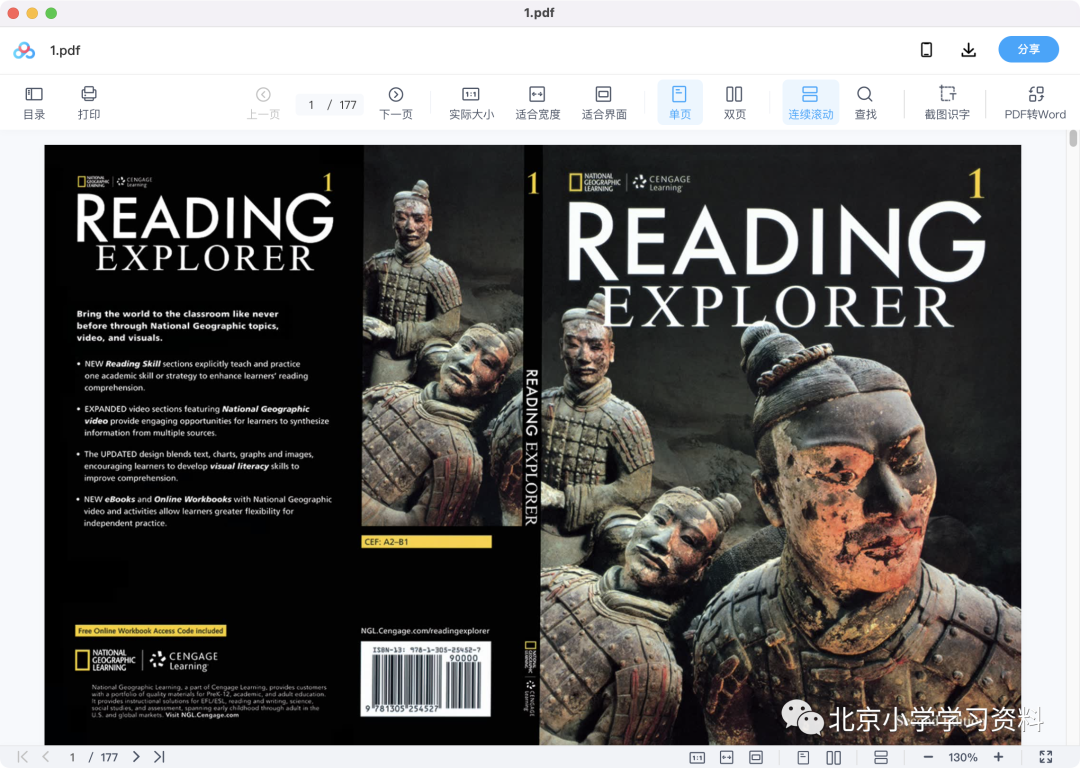This screenshot has height=768, width=1080.
Task: Start the 截图识字 screenshot OCR tool
Action: coord(947,103)
